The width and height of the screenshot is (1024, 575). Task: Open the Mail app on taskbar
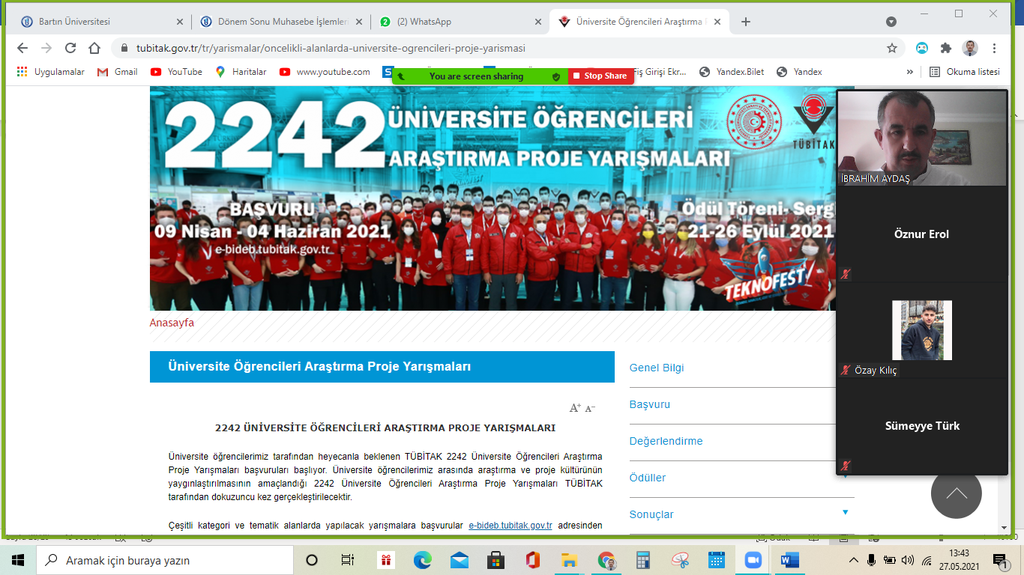coord(459,560)
